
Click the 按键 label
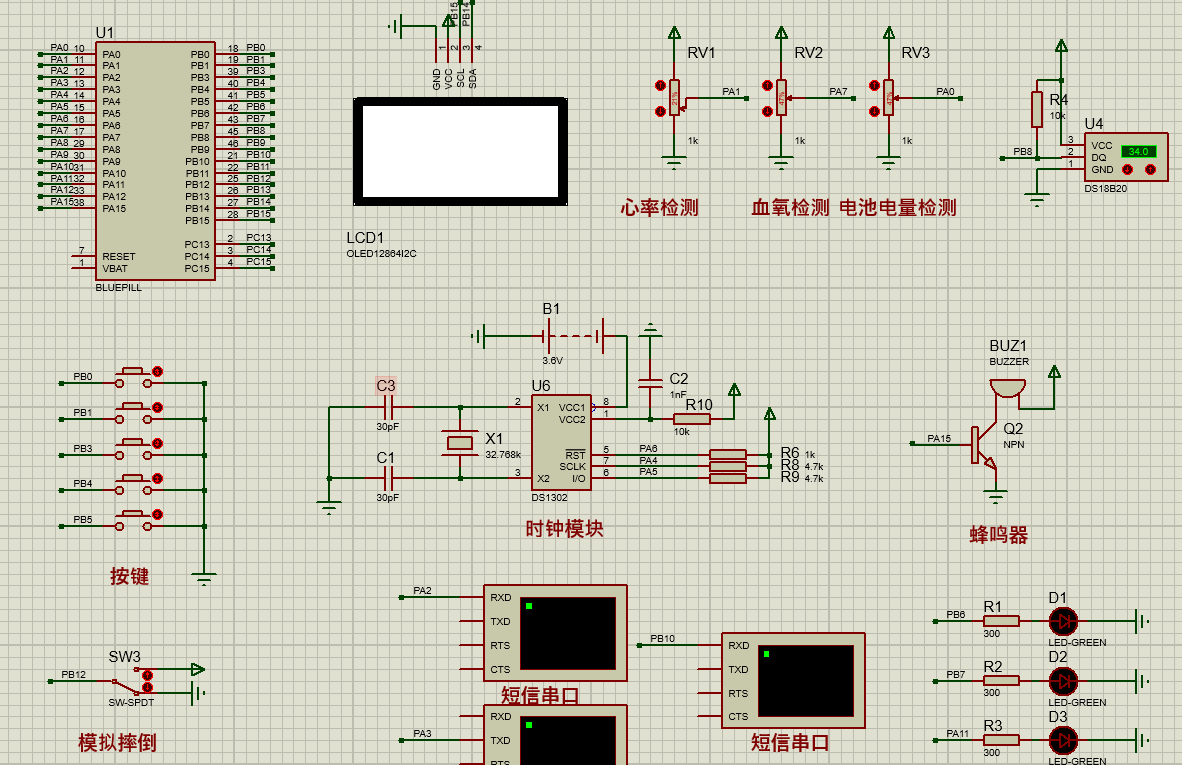[x=130, y=577]
